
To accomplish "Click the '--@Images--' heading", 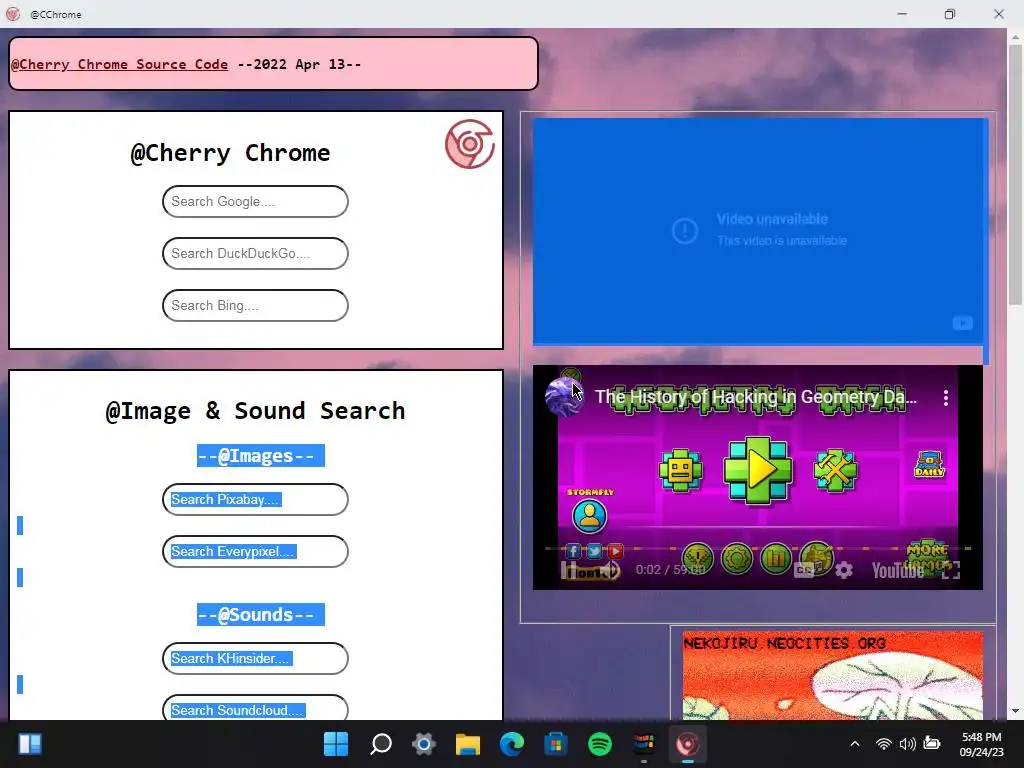I will [261, 456].
